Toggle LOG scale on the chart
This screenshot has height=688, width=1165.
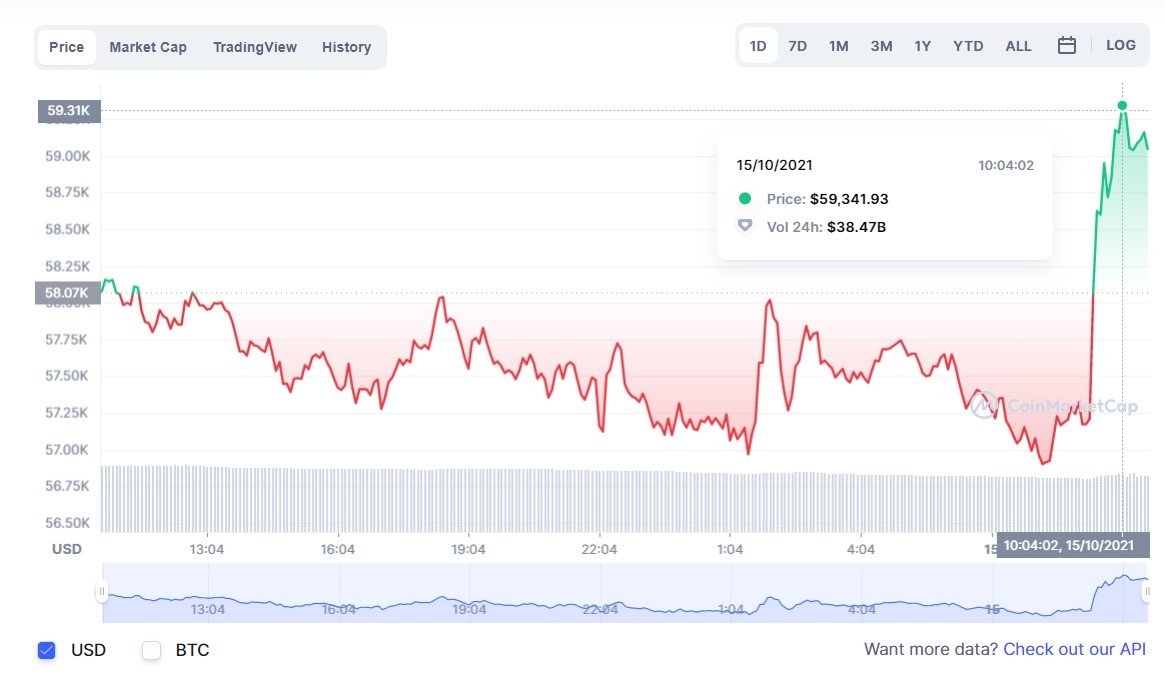1120,46
